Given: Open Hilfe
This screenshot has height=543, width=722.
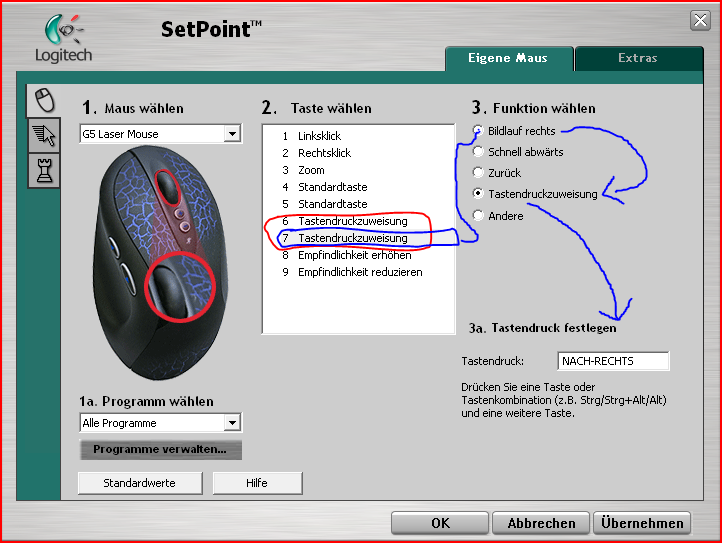Looking at the screenshot, I should (x=257, y=483).
